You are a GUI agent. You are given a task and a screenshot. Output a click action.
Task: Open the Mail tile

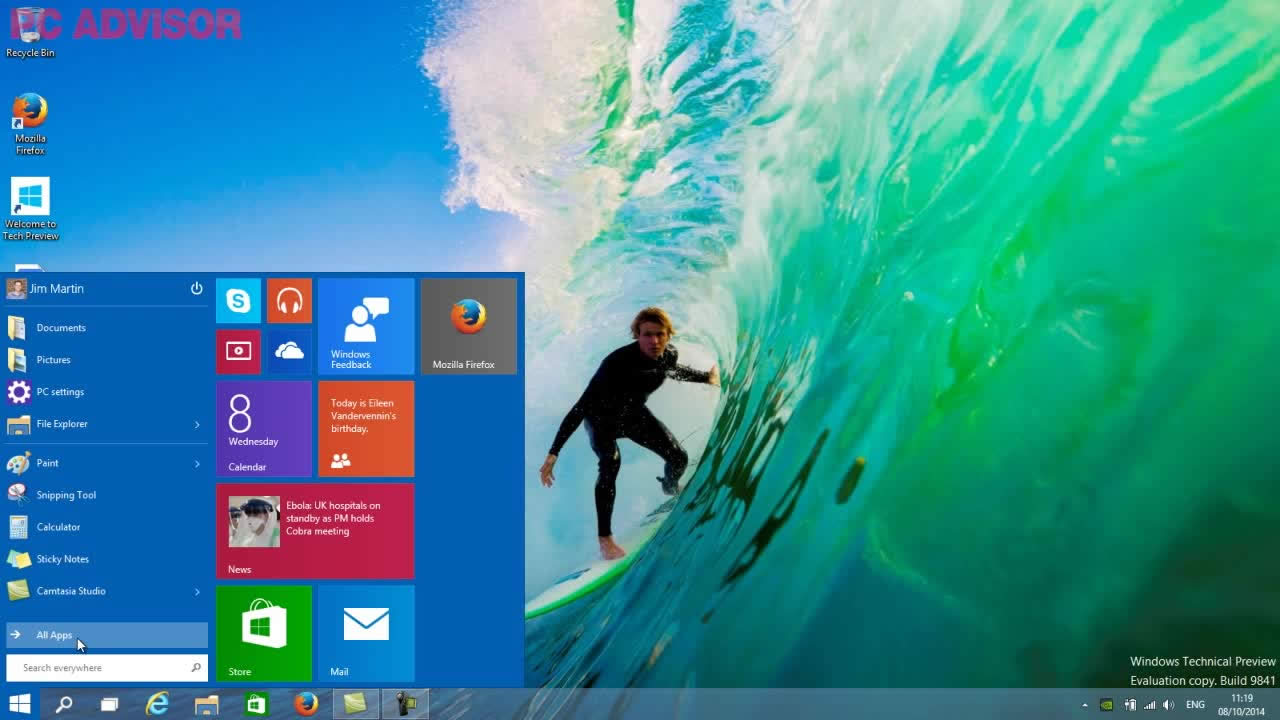coord(365,633)
